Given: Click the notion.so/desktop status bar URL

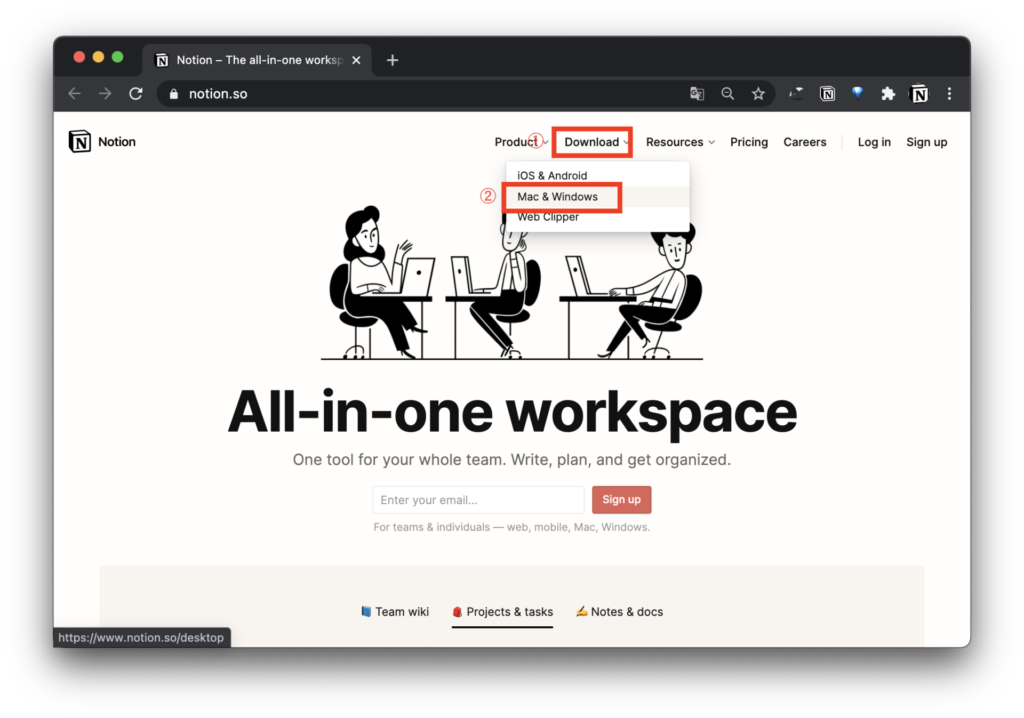Looking at the screenshot, I should [x=141, y=638].
